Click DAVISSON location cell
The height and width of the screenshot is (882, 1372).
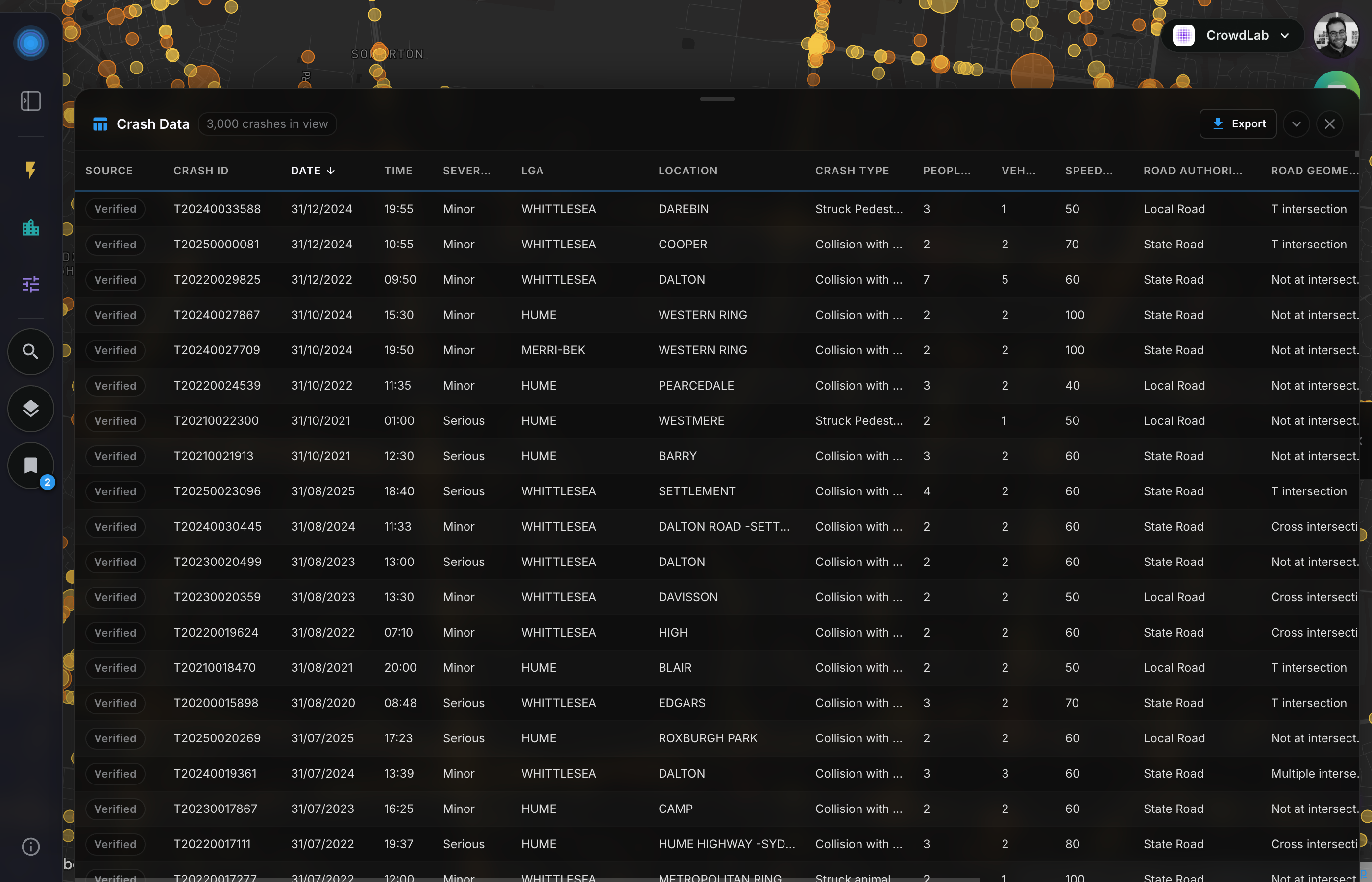click(688, 597)
